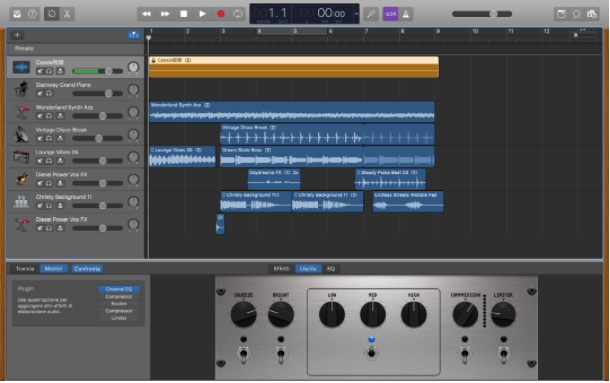Click the plus Add Track button
This screenshot has height=383, width=610.
click(17, 35)
